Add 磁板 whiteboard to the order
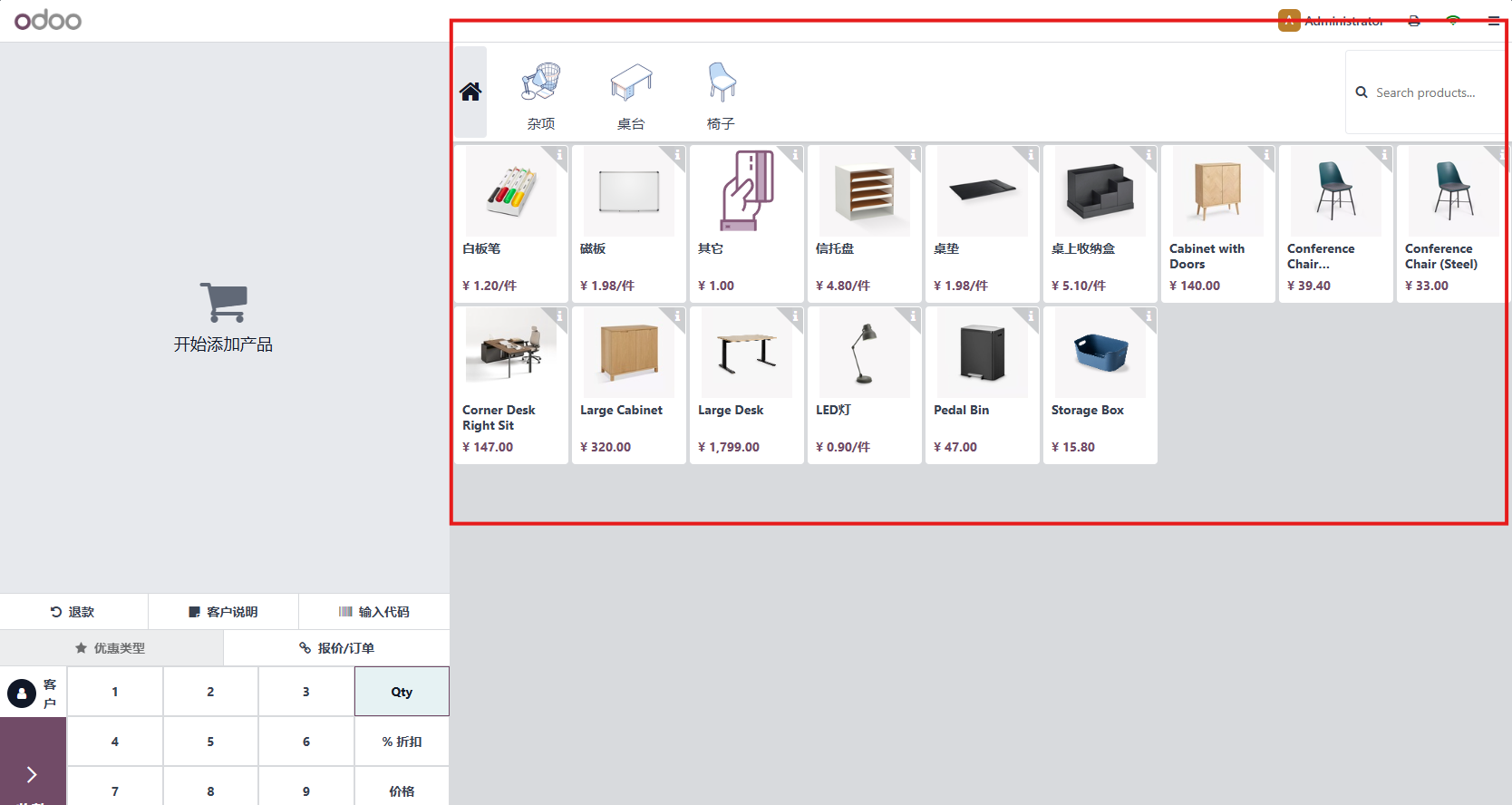 click(629, 224)
